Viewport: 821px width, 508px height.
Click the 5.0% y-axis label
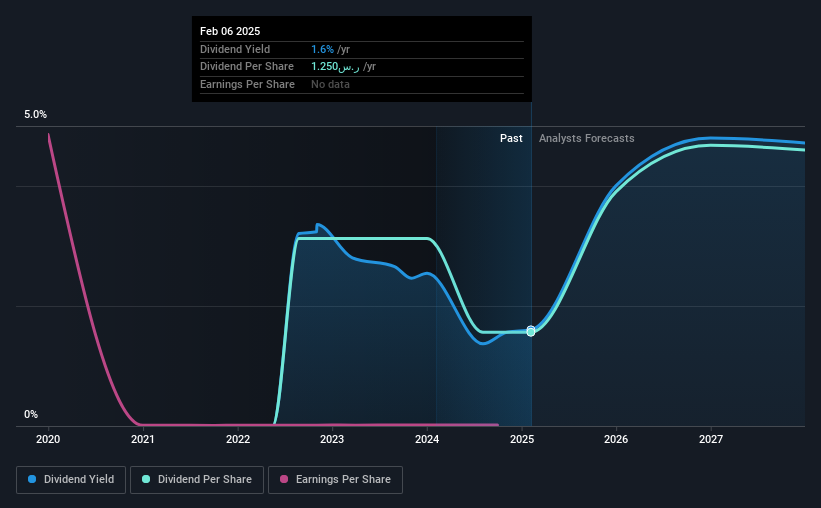pyautogui.click(x=35, y=115)
